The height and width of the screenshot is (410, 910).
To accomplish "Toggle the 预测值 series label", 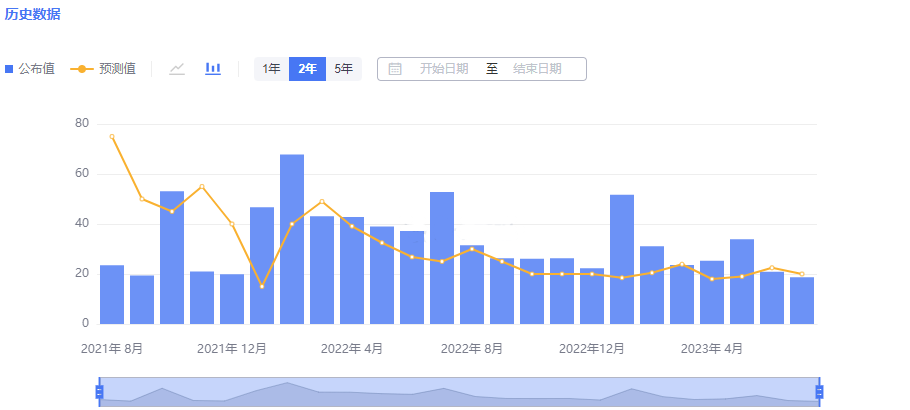I will pyautogui.click(x=117, y=69).
